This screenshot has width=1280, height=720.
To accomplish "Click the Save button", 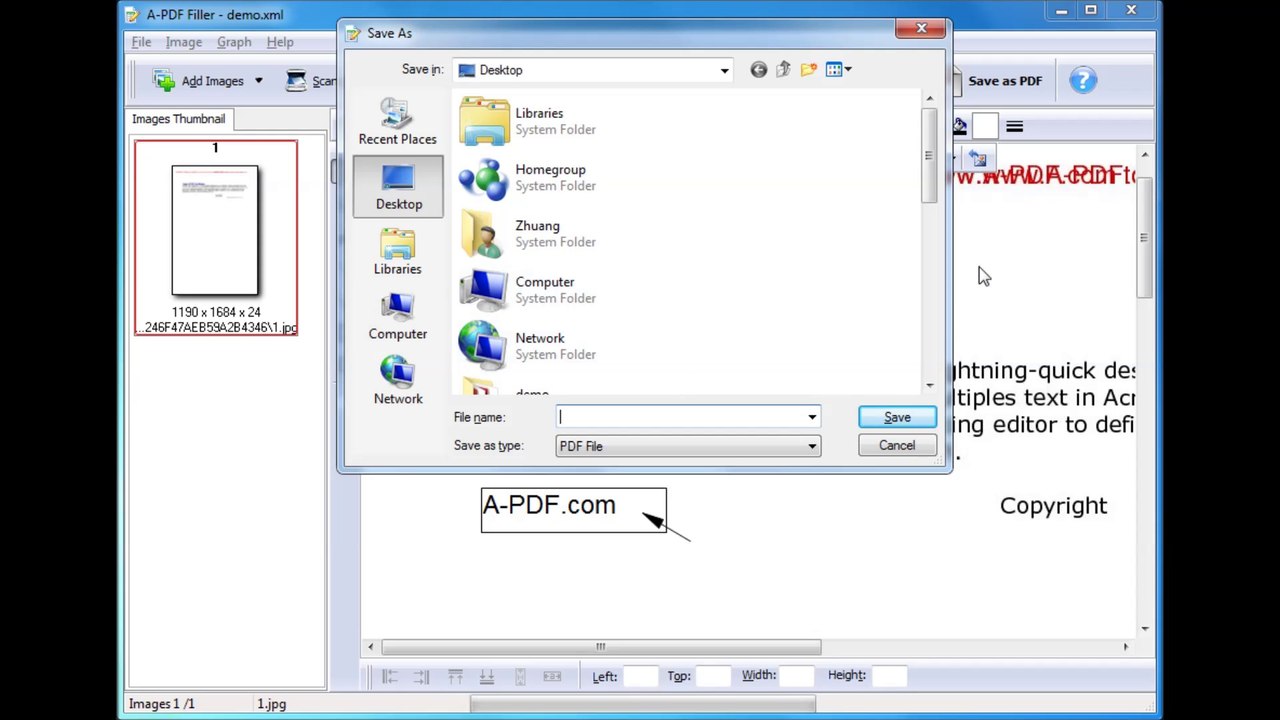I will point(897,417).
